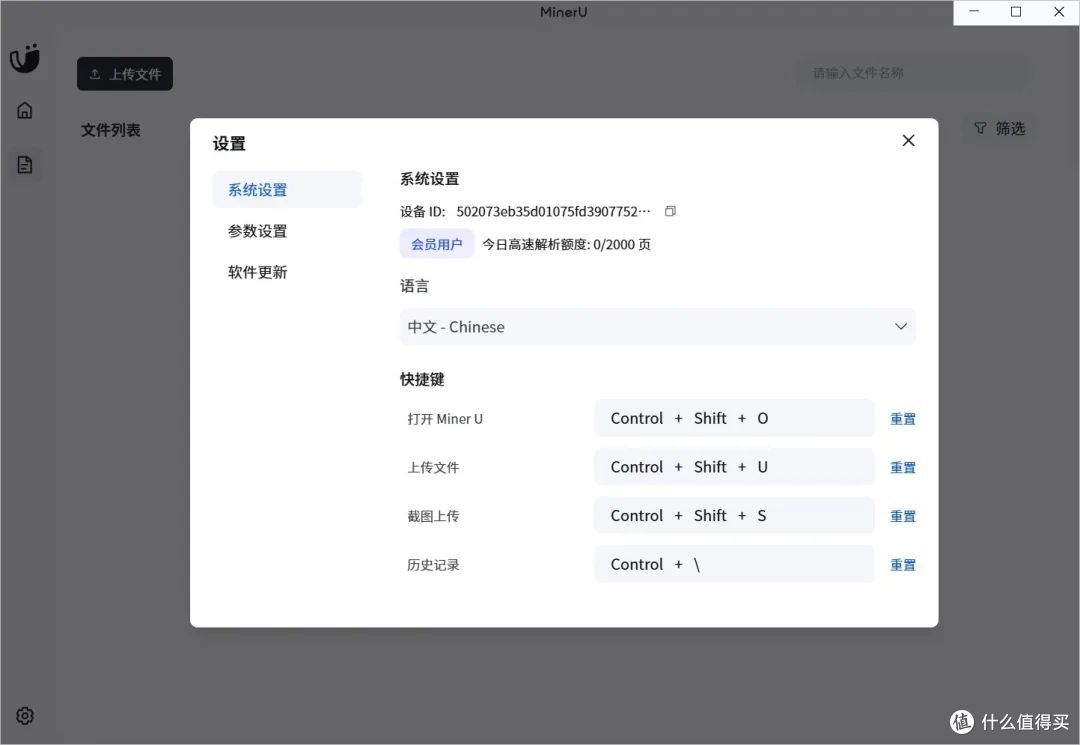Expand the language dropdown chevron
The image size is (1080, 745).
coord(901,326)
